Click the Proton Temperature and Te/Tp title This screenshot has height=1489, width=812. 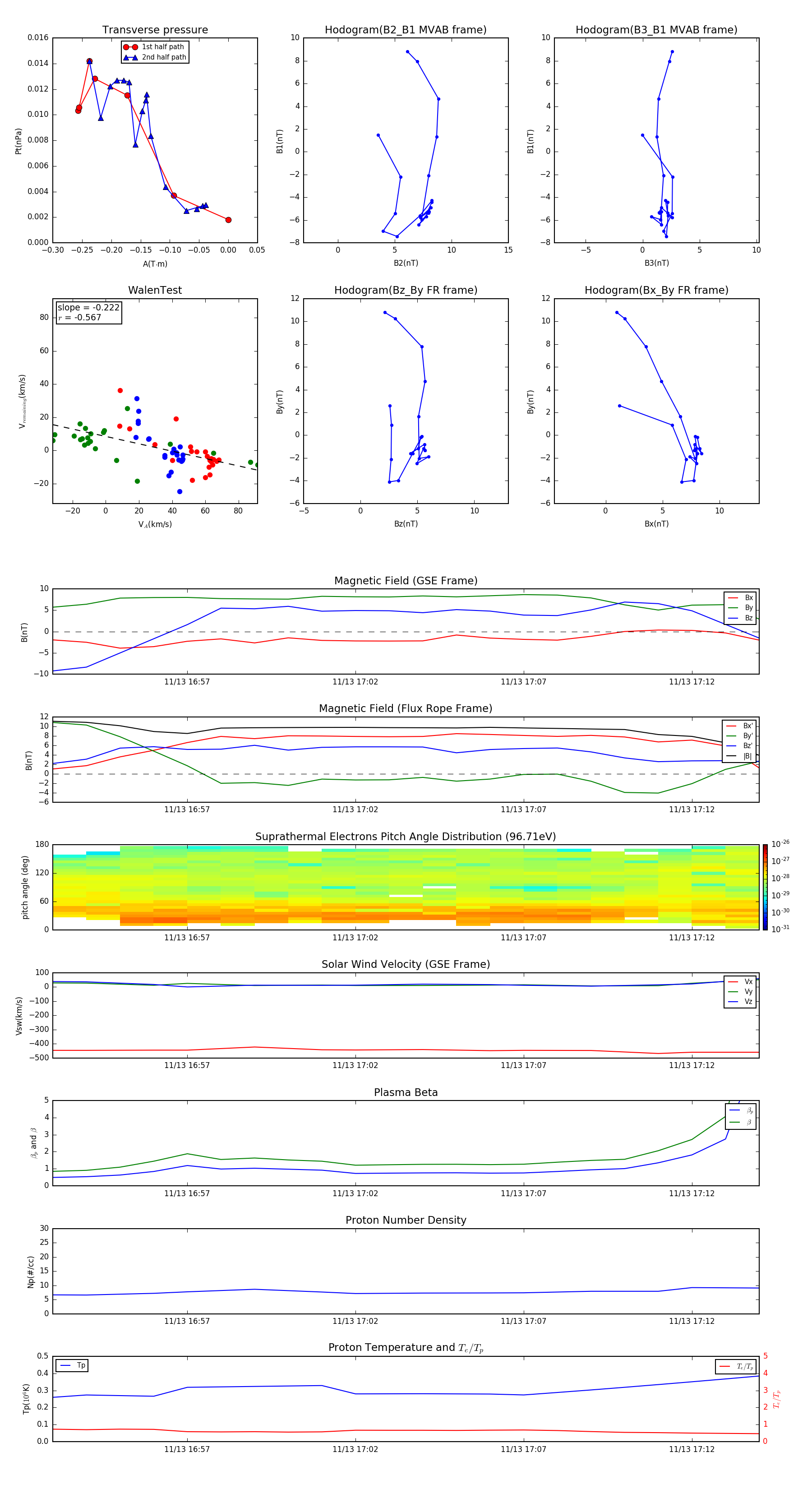click(406, 1348)
